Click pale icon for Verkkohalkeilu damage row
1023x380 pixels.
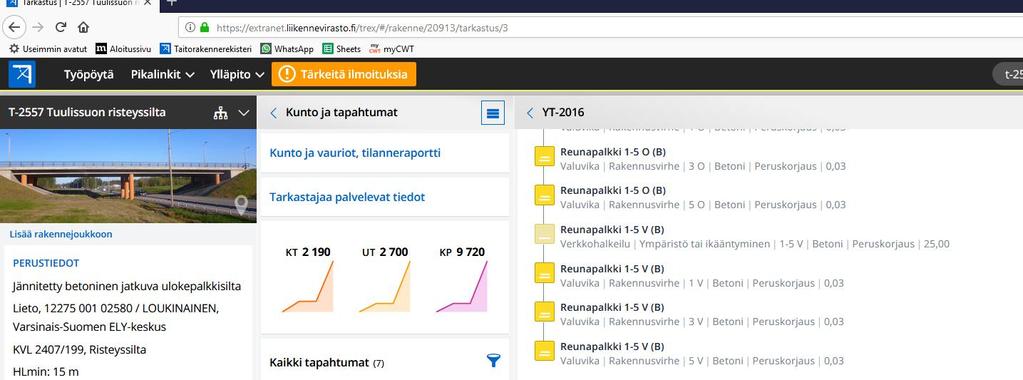pos(544,234)
